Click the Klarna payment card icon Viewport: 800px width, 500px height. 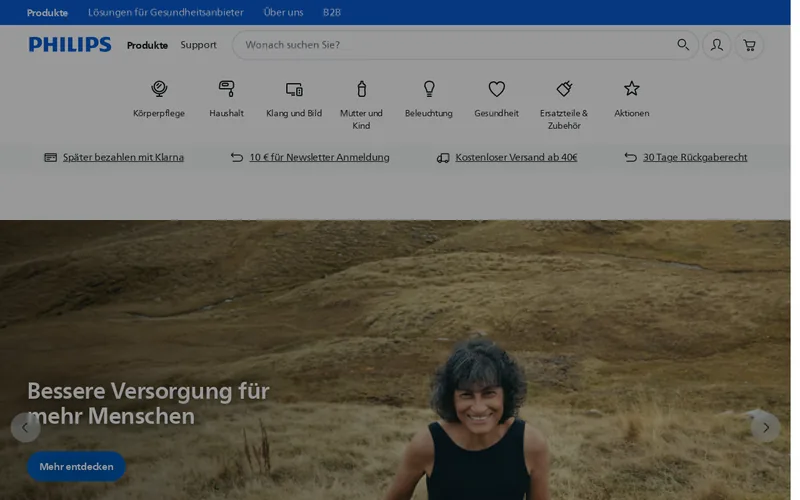[51, 157]
